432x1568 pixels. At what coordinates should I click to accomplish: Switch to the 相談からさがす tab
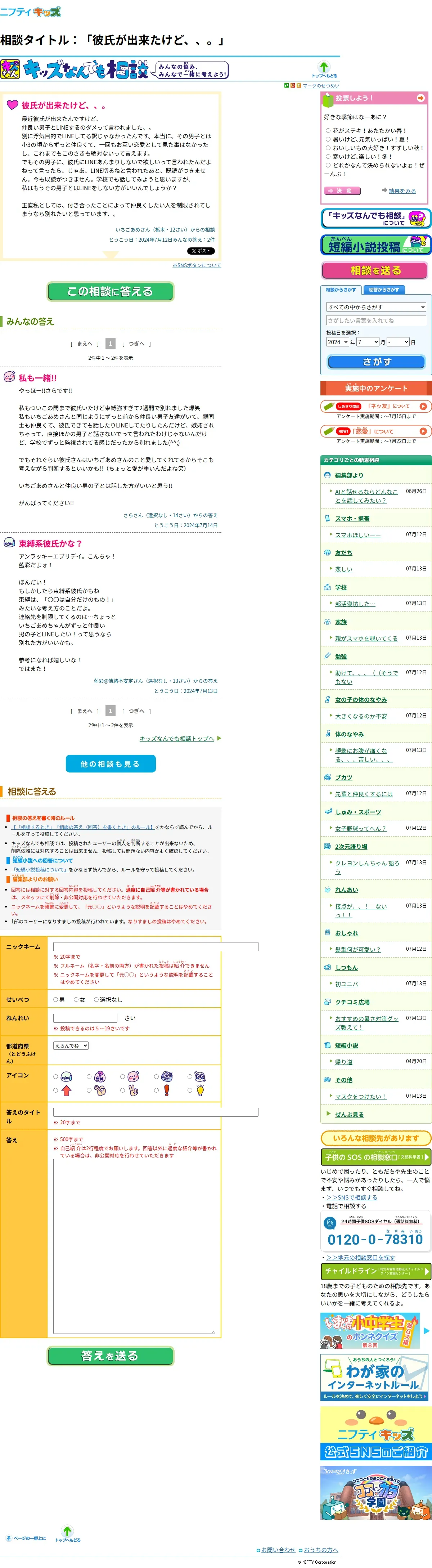[341, 290]
